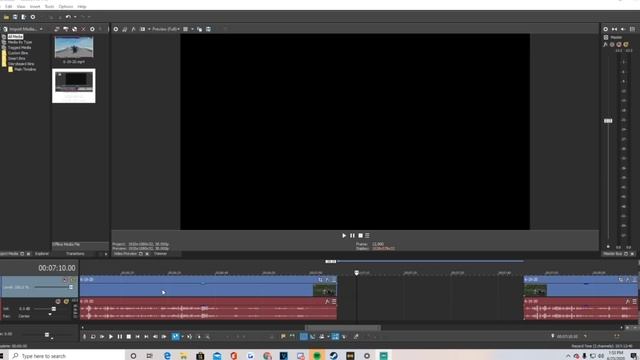Click timeline timecode display 00:07:10.00
Screen dimensions: 640x360
tap(57, 268)
